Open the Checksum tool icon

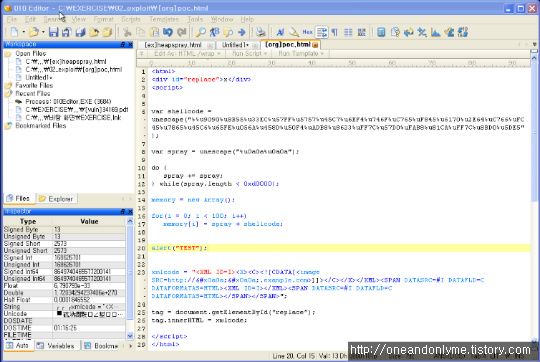449,32
